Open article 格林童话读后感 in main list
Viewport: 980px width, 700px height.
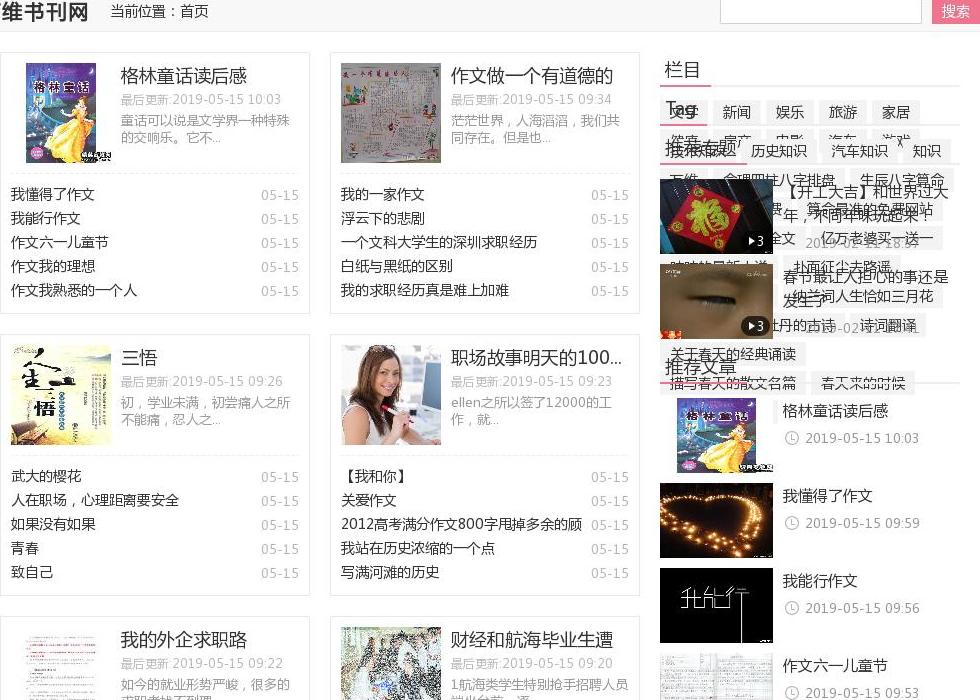pyautogui.click(x=184, y=76)
